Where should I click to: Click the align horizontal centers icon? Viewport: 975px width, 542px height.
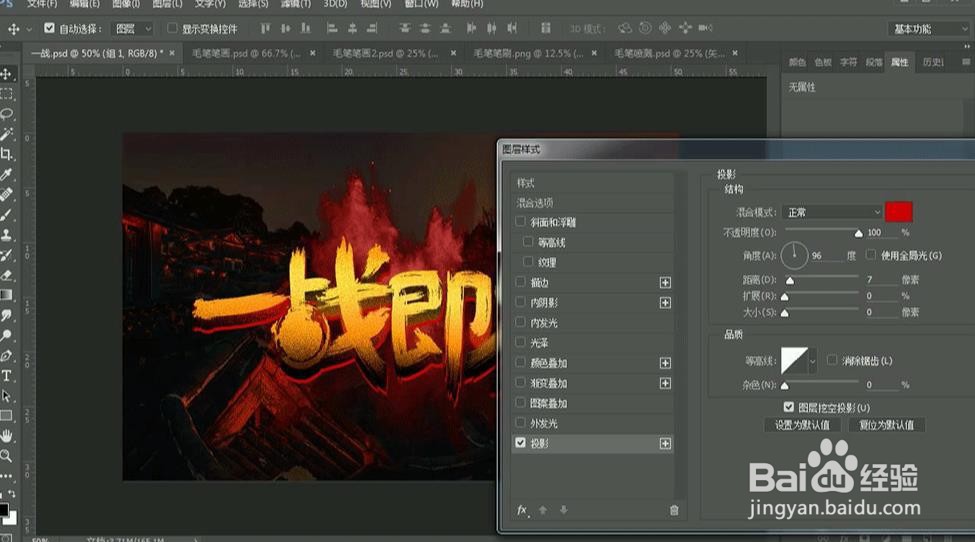352,28
